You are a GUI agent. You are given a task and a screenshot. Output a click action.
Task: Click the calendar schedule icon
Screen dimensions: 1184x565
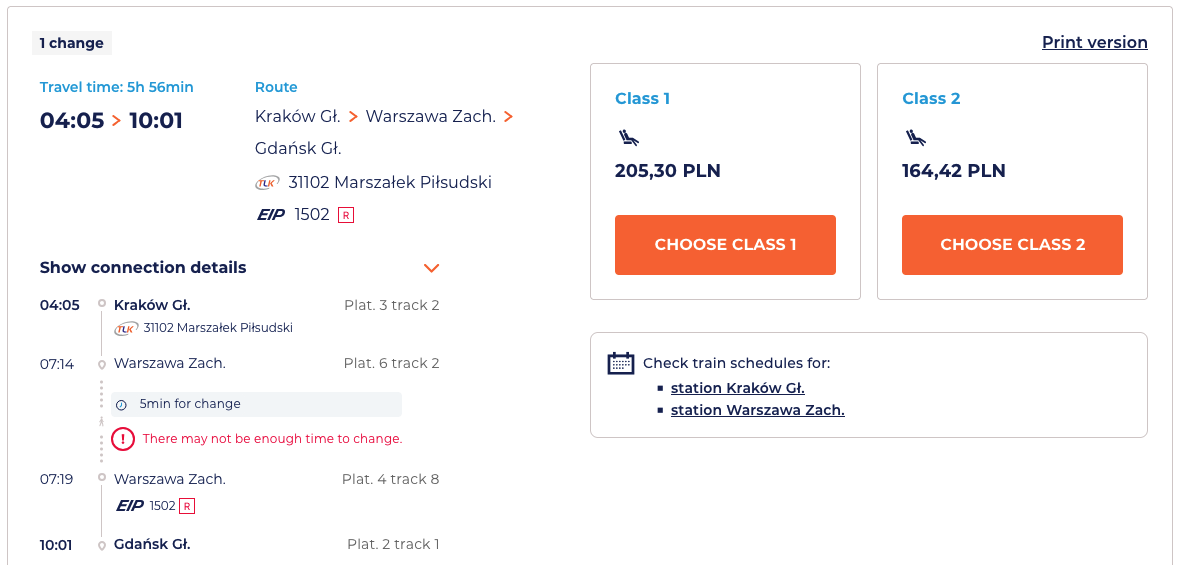pyautogui.click(x=621, y=363)
